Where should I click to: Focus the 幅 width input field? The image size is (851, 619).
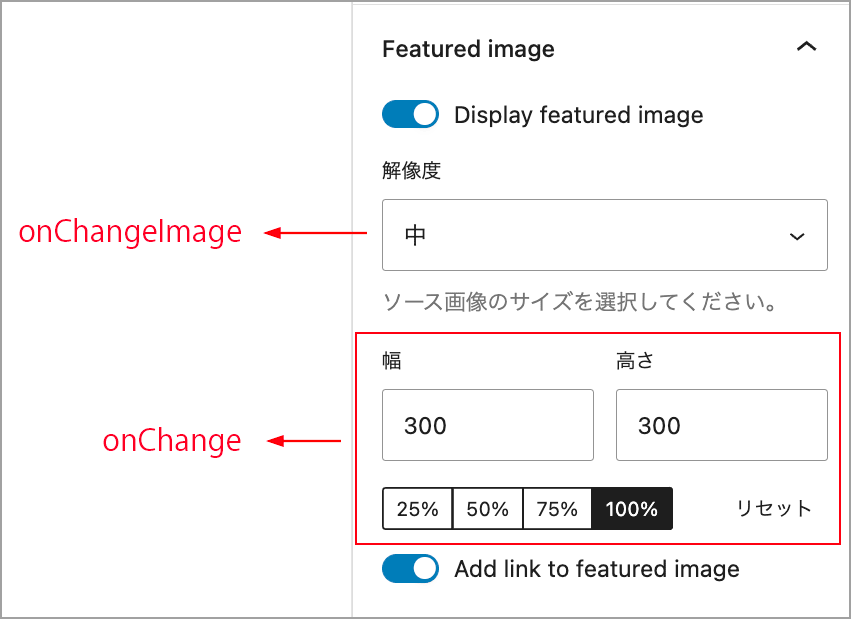coord(488,425)
